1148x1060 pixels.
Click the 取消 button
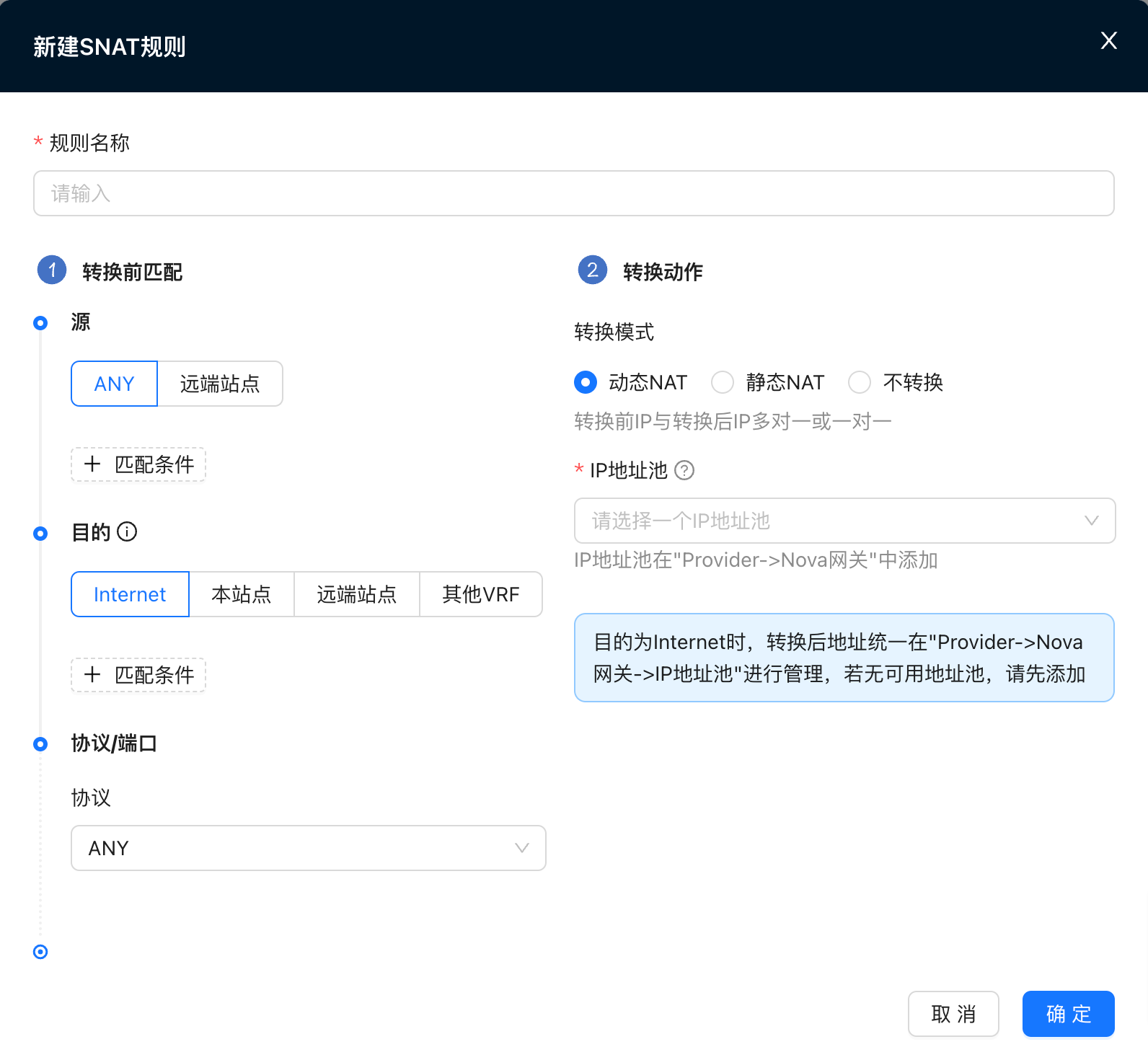(x=953, y=1014)
